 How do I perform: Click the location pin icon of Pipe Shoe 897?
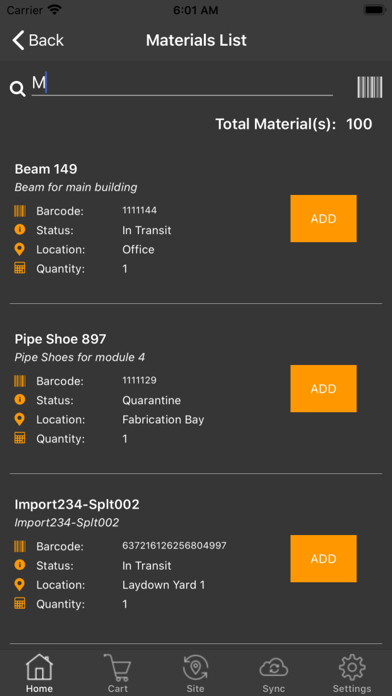pyautogui.click(x=20, y=419)
